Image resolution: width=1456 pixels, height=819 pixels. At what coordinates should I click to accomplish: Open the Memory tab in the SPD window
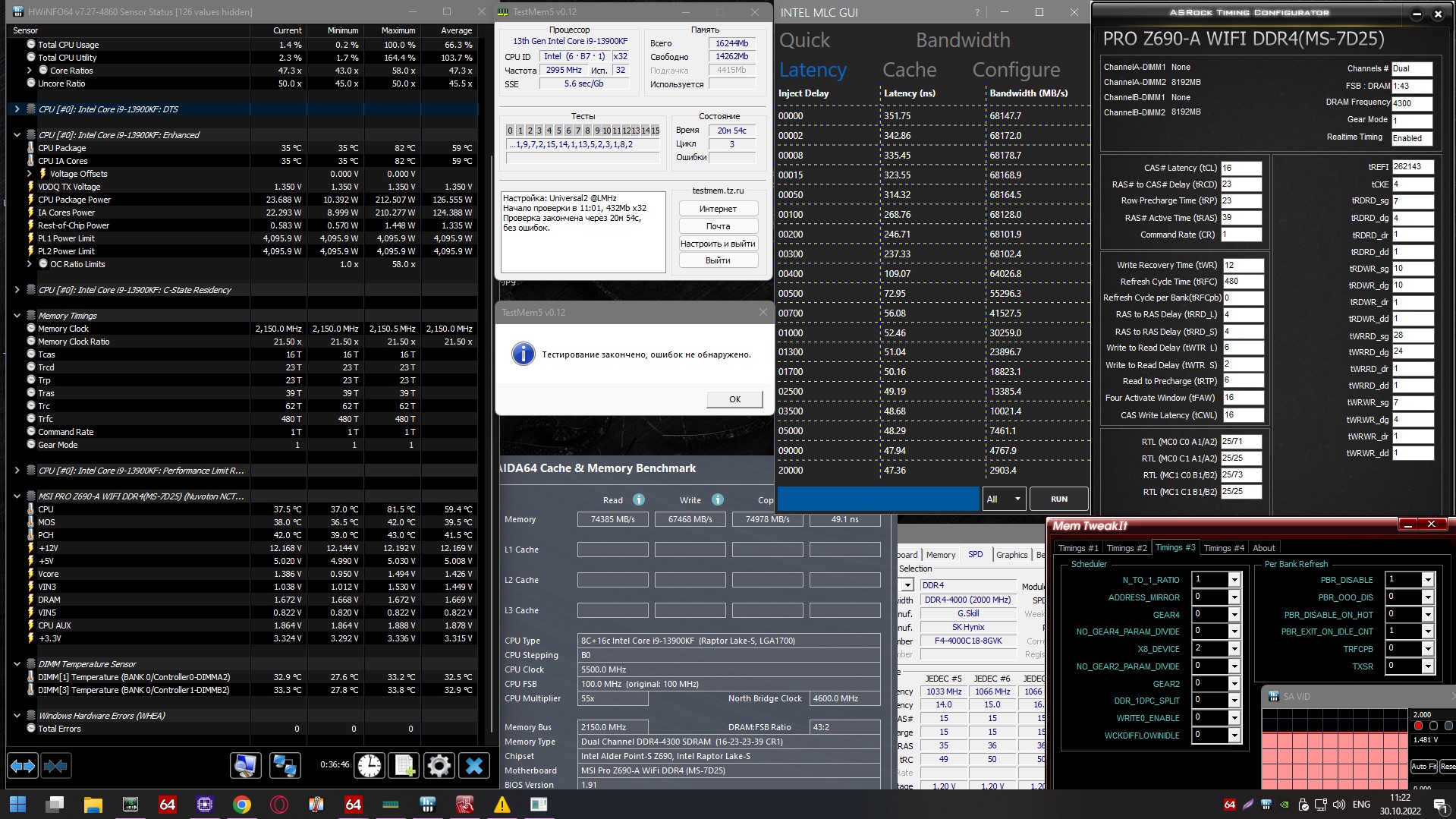pyautogui.click(x=941, y=555)
